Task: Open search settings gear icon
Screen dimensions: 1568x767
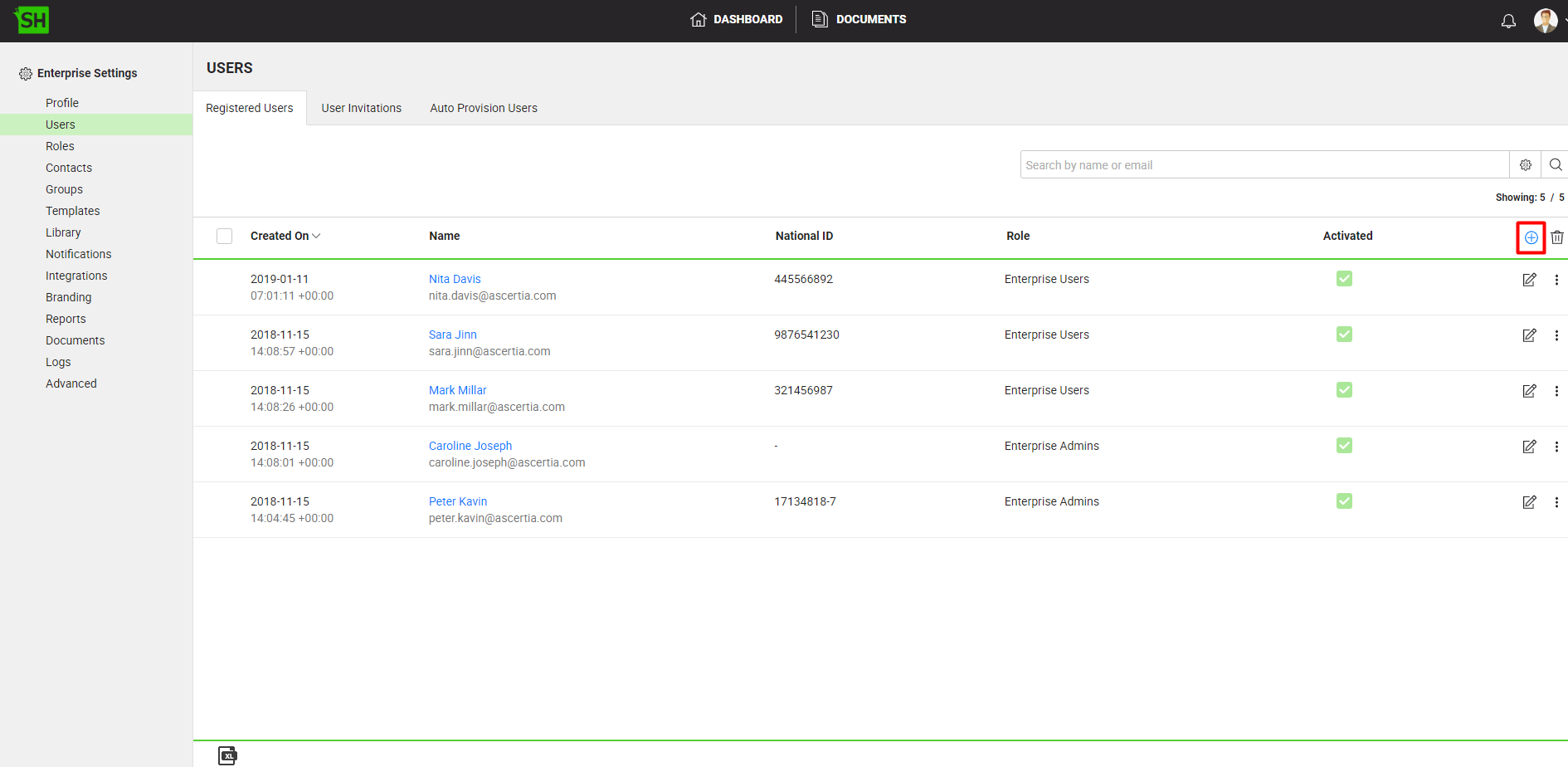Action: (1525, 165)
